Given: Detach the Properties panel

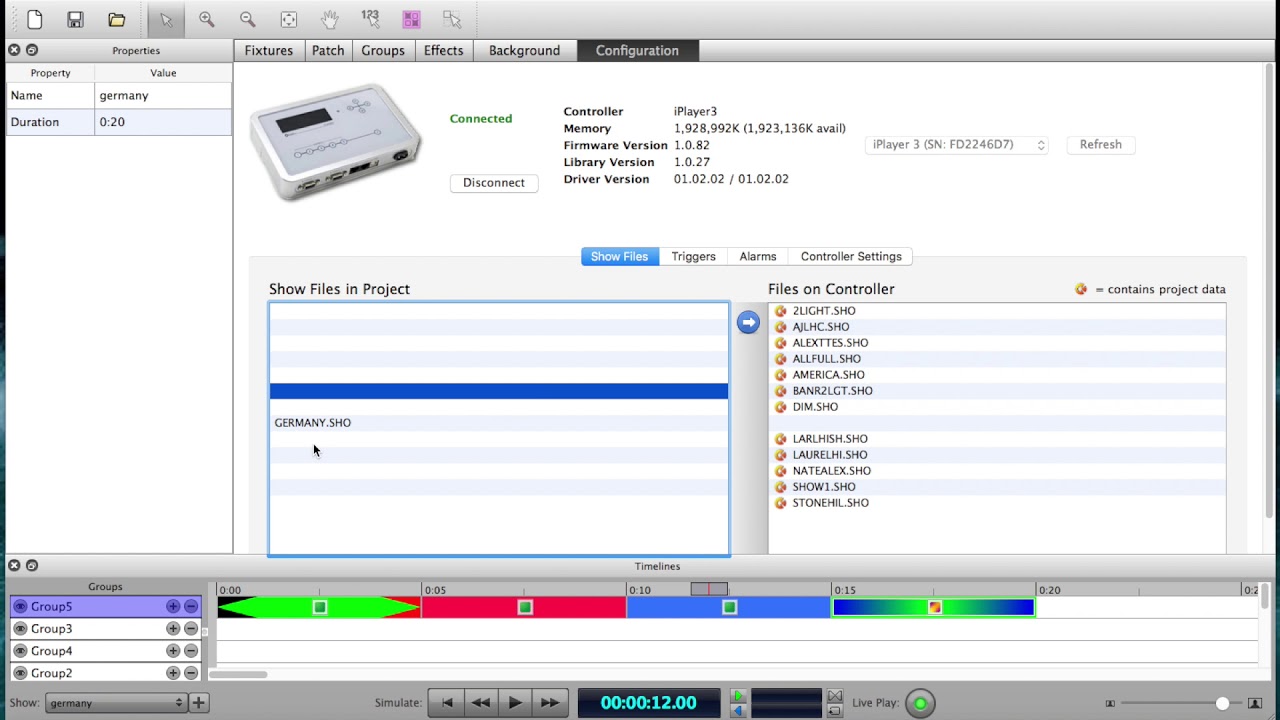Looking at the screenshot, I should [x=32, y=50].
